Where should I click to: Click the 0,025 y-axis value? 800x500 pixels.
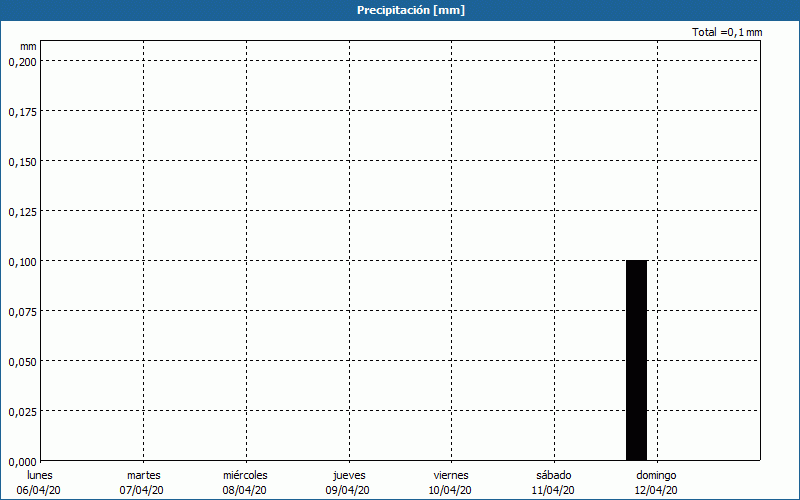point(23,412)
